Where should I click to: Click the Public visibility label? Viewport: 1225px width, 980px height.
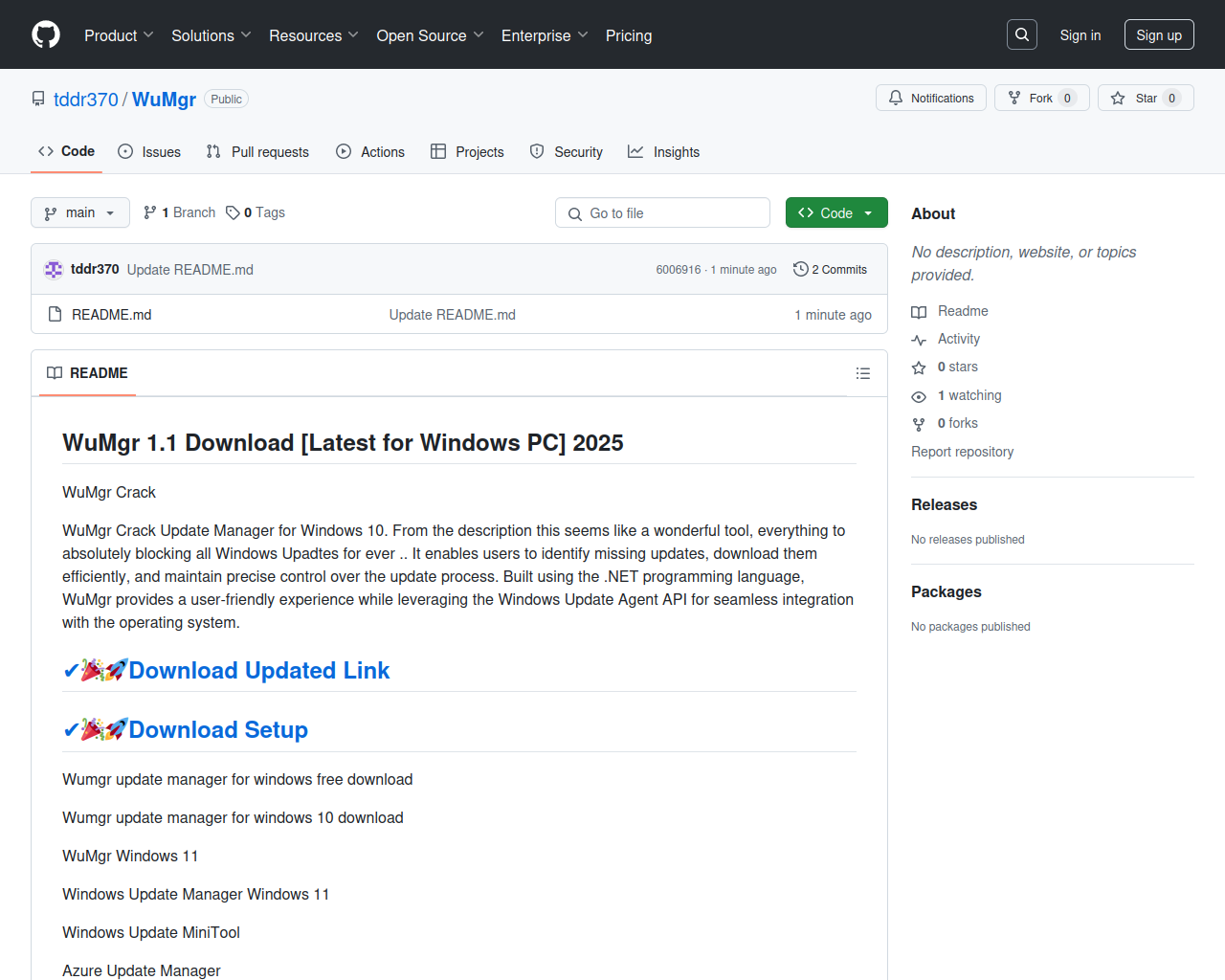tap(227, 100)
